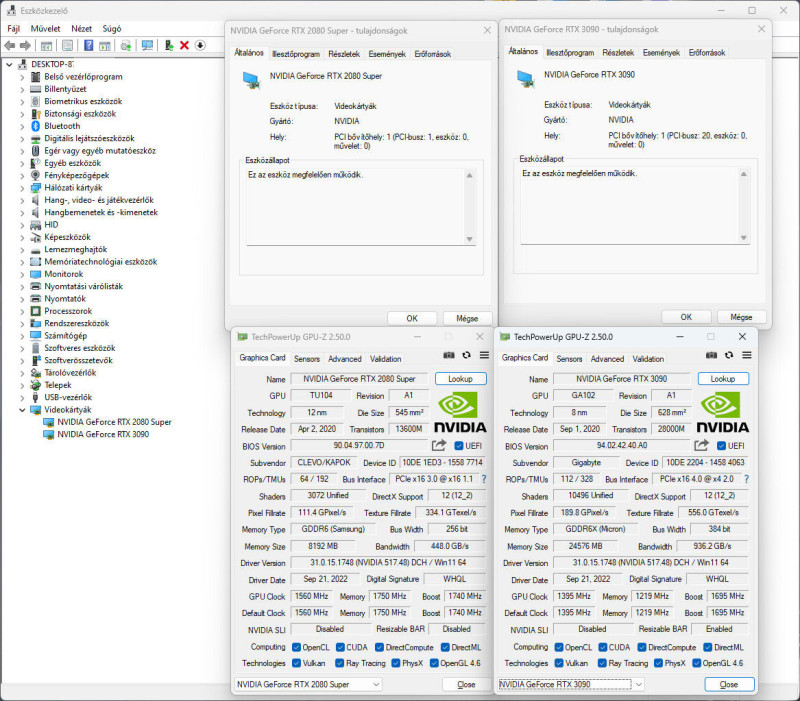Click display adapter icon in RTX 2080 Super properties
Image resolution: width=800 pixels, height=701 pixels.
[252, 81]
